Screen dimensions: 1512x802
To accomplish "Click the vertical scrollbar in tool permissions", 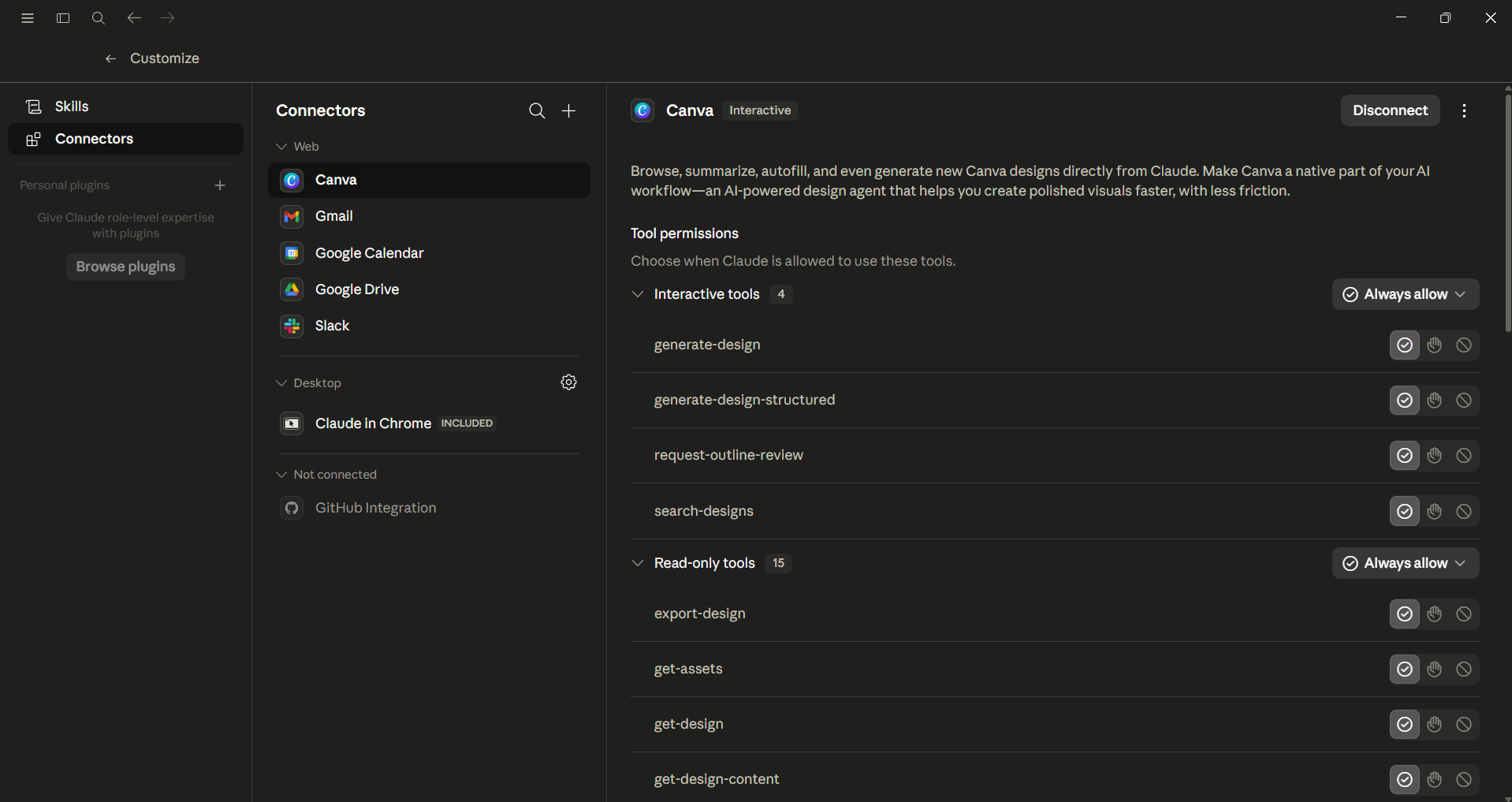I will point(1507,213).
